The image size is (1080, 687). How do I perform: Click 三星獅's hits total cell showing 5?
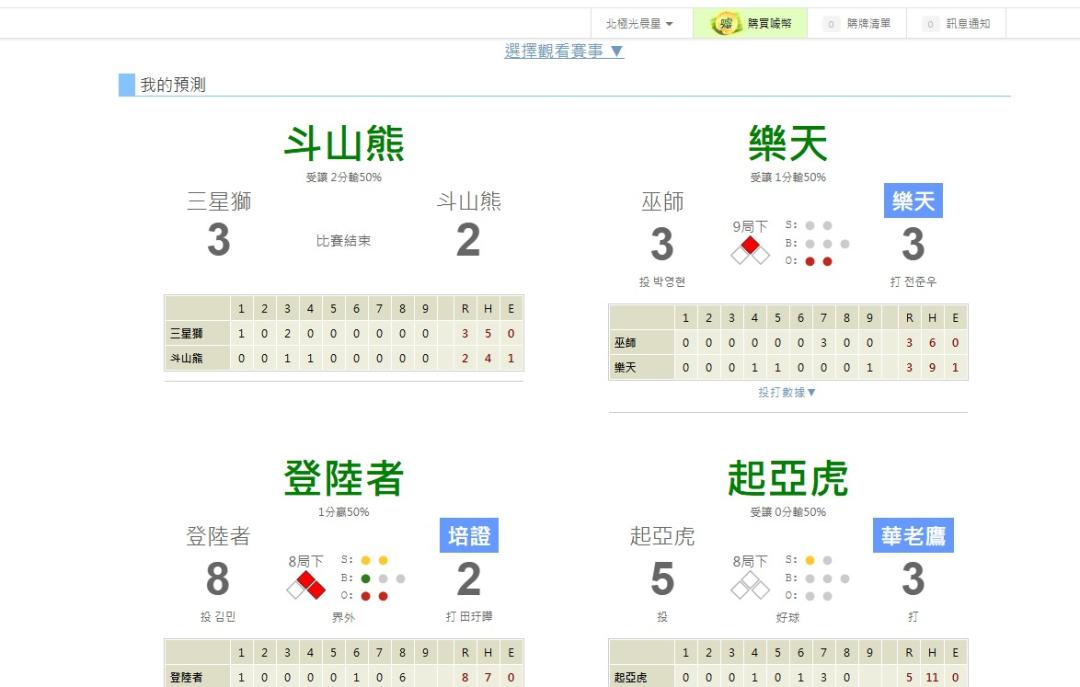488,334
